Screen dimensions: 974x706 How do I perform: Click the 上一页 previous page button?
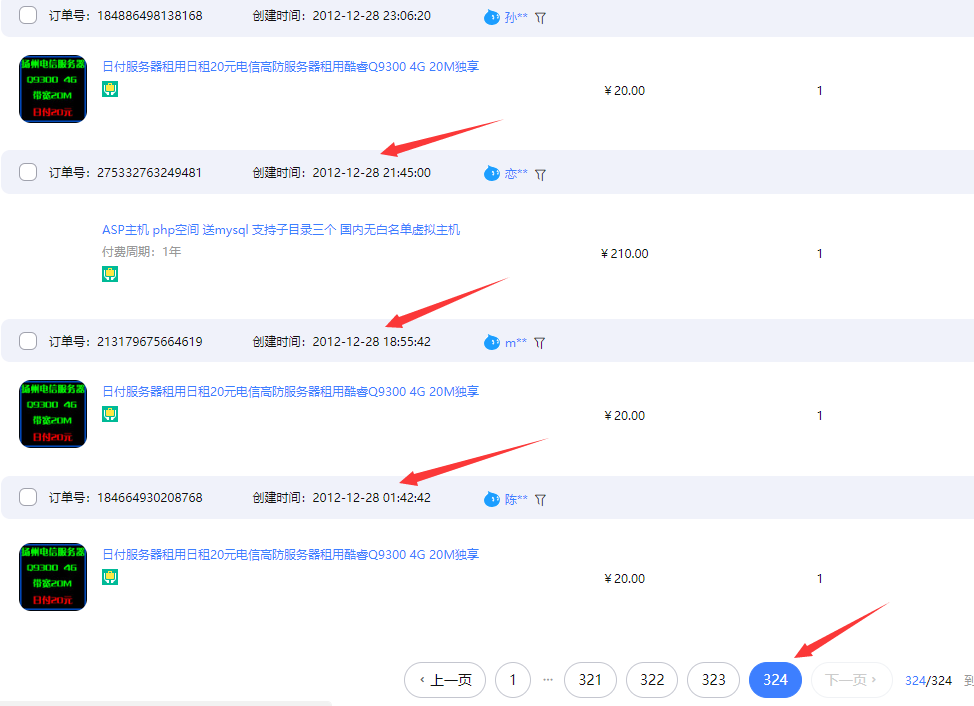click(445, 680)
